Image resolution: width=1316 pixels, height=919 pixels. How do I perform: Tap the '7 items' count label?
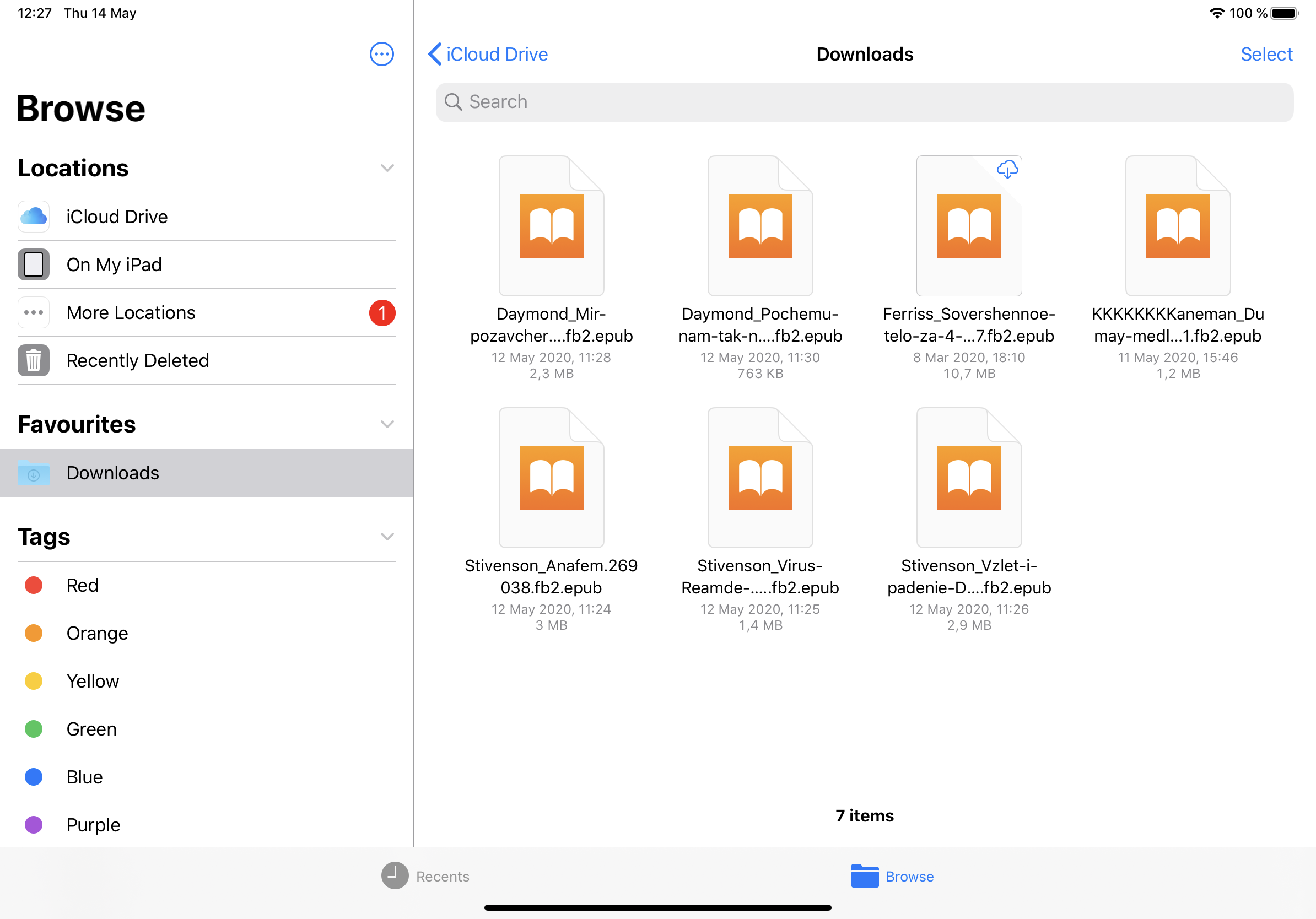pos(864,816)
